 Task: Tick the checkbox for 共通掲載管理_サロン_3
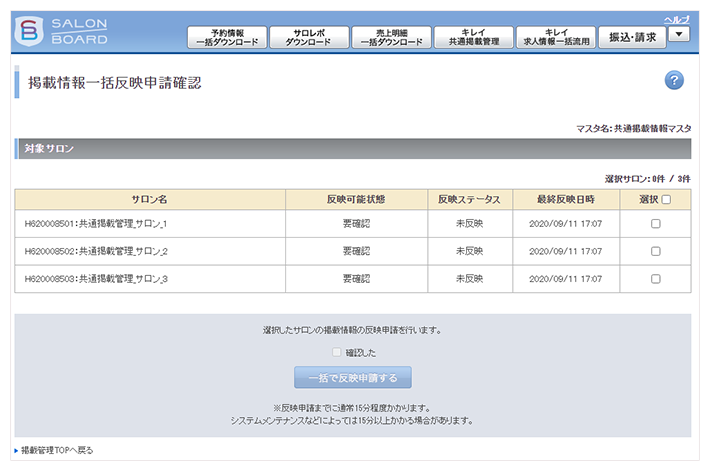[656, 279]
